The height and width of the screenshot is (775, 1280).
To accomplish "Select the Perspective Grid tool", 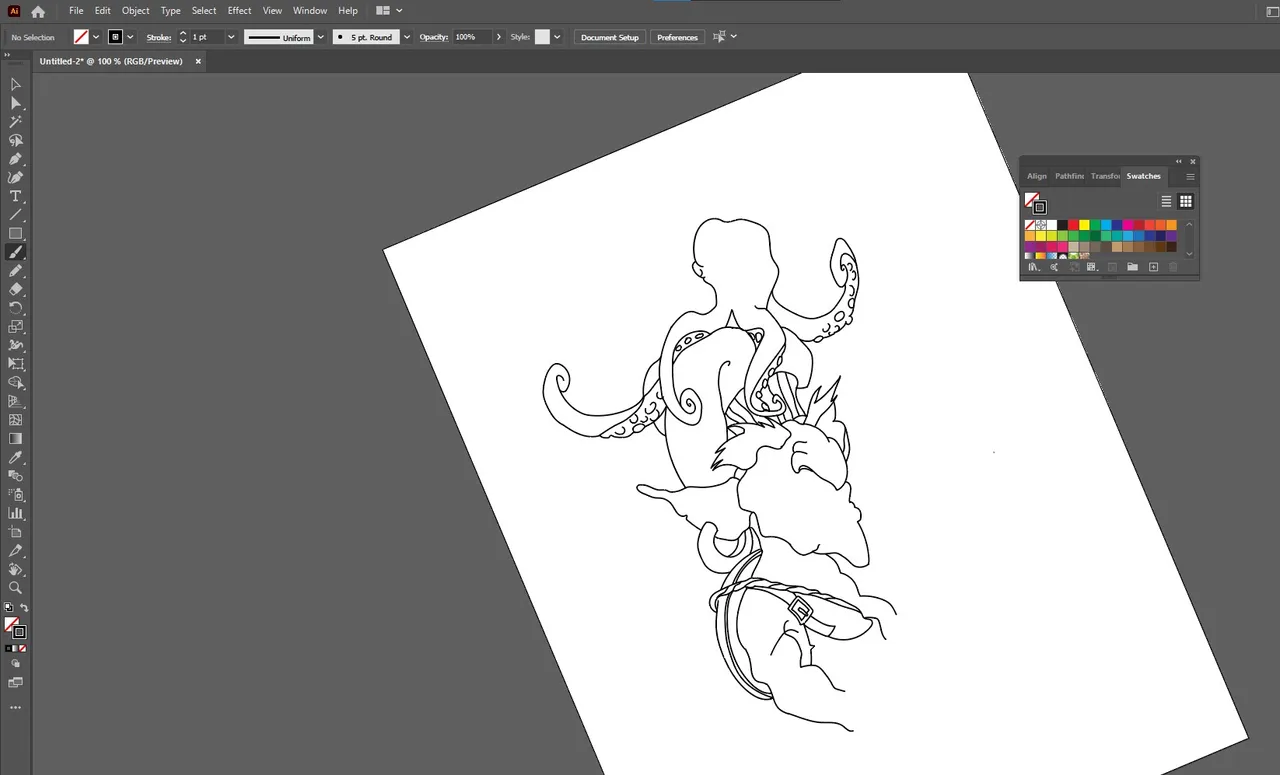I will point(16,401).
